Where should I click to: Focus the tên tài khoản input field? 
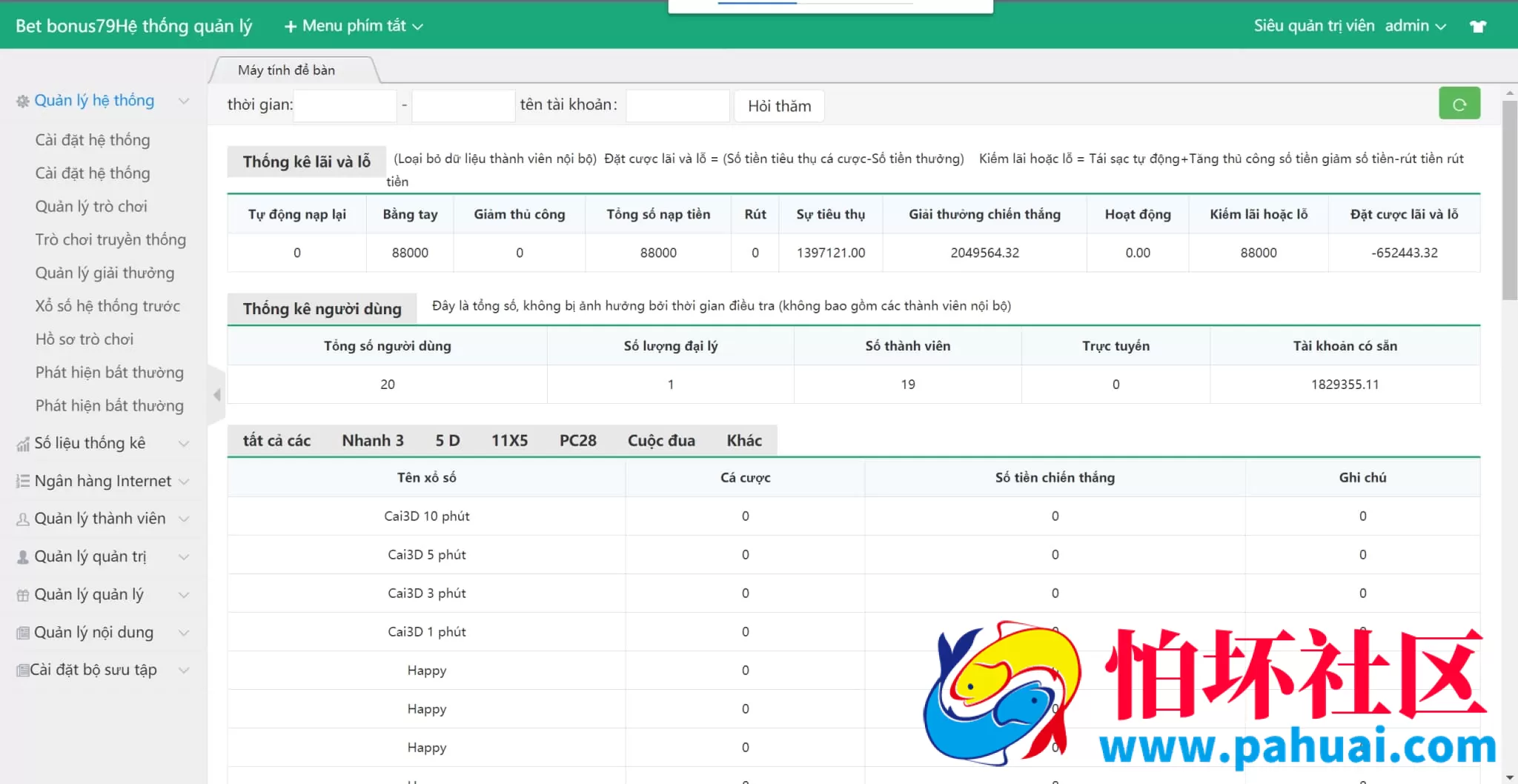[677, 105]
